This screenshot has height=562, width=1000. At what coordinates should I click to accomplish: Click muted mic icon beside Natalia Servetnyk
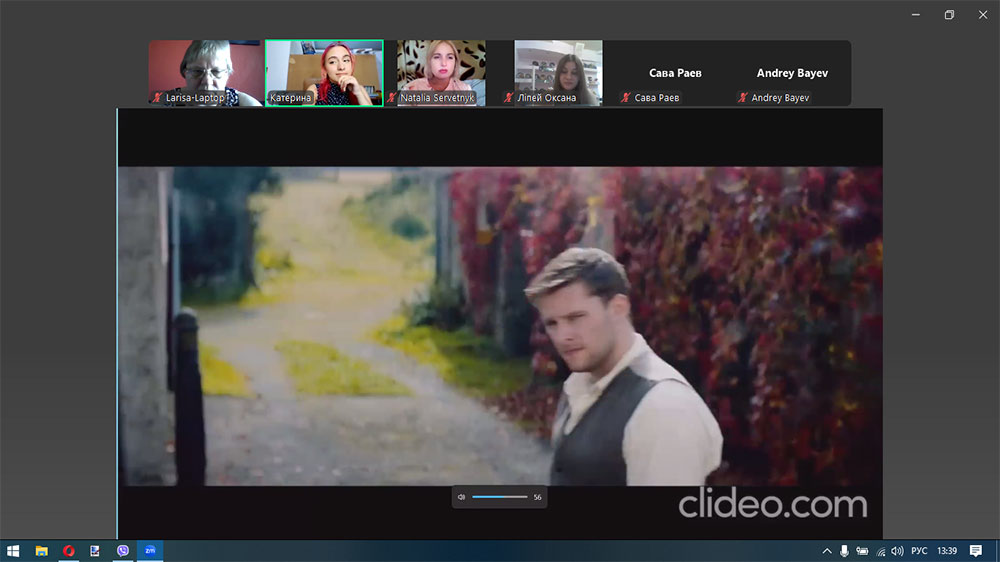[x=392, y=98]
